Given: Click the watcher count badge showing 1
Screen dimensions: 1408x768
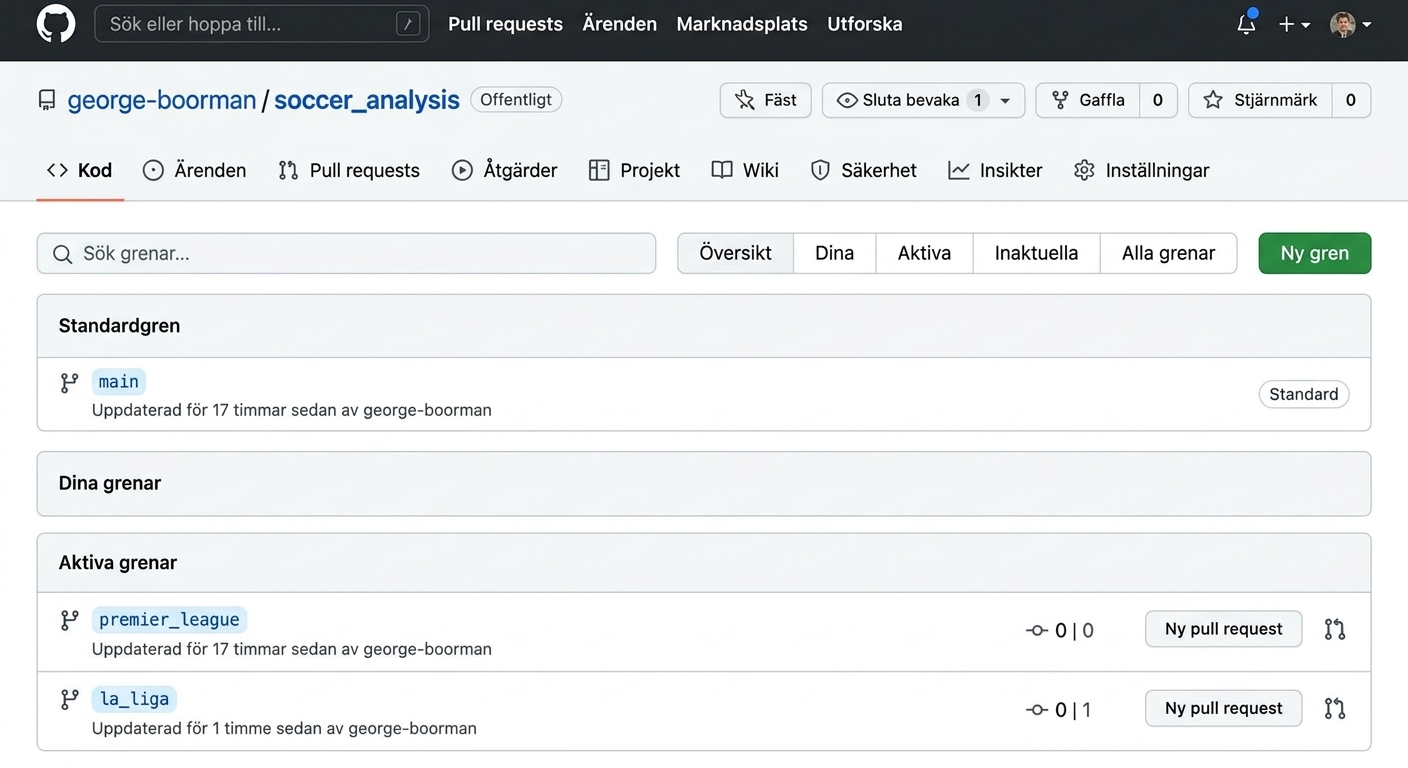Looking at the screenshot, I should coord(978,100).
